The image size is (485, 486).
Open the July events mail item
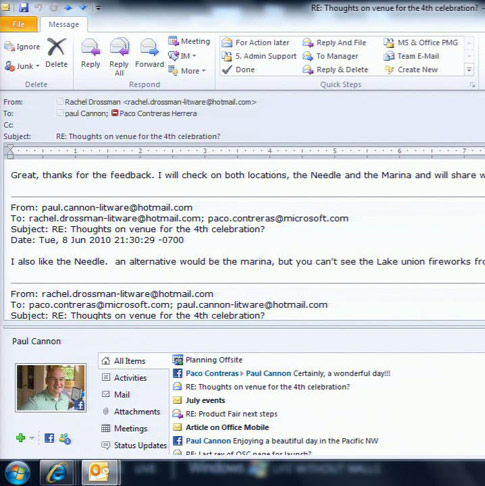[199, 400]
